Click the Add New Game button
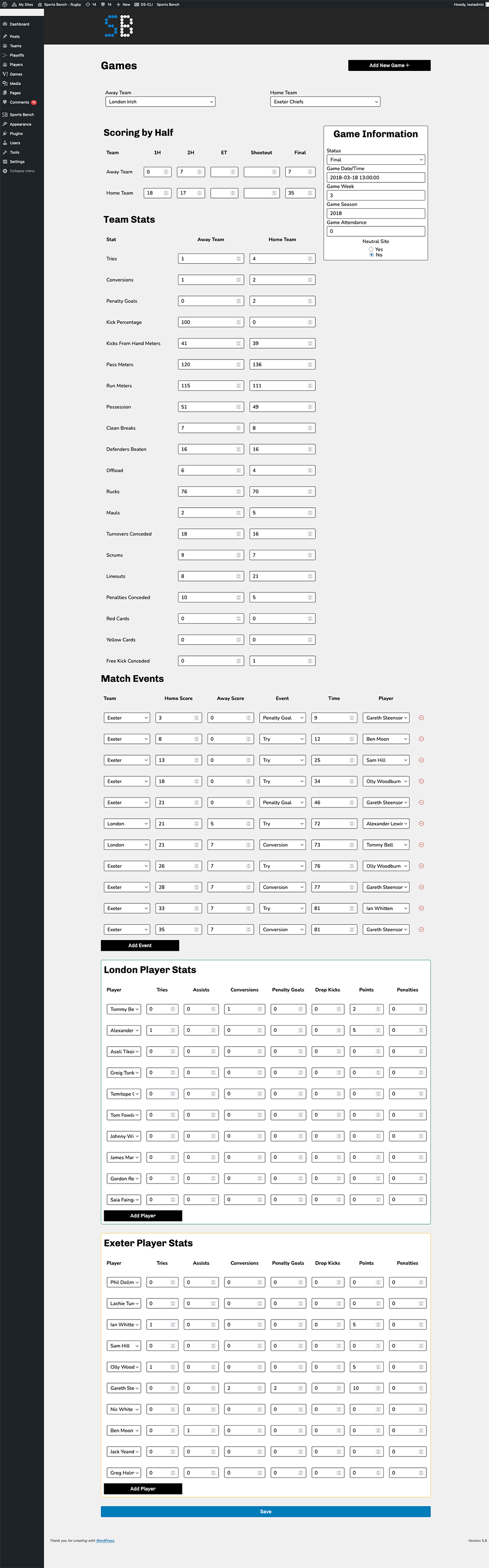Viewport: 489px width, 1568px height. pos(389,65)
